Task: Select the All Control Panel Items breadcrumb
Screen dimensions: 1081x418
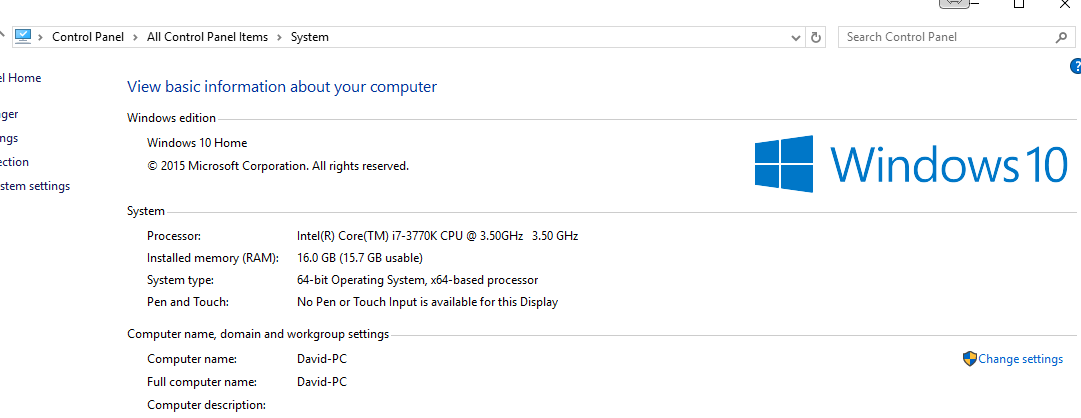Action: click(x=208, y=37)
